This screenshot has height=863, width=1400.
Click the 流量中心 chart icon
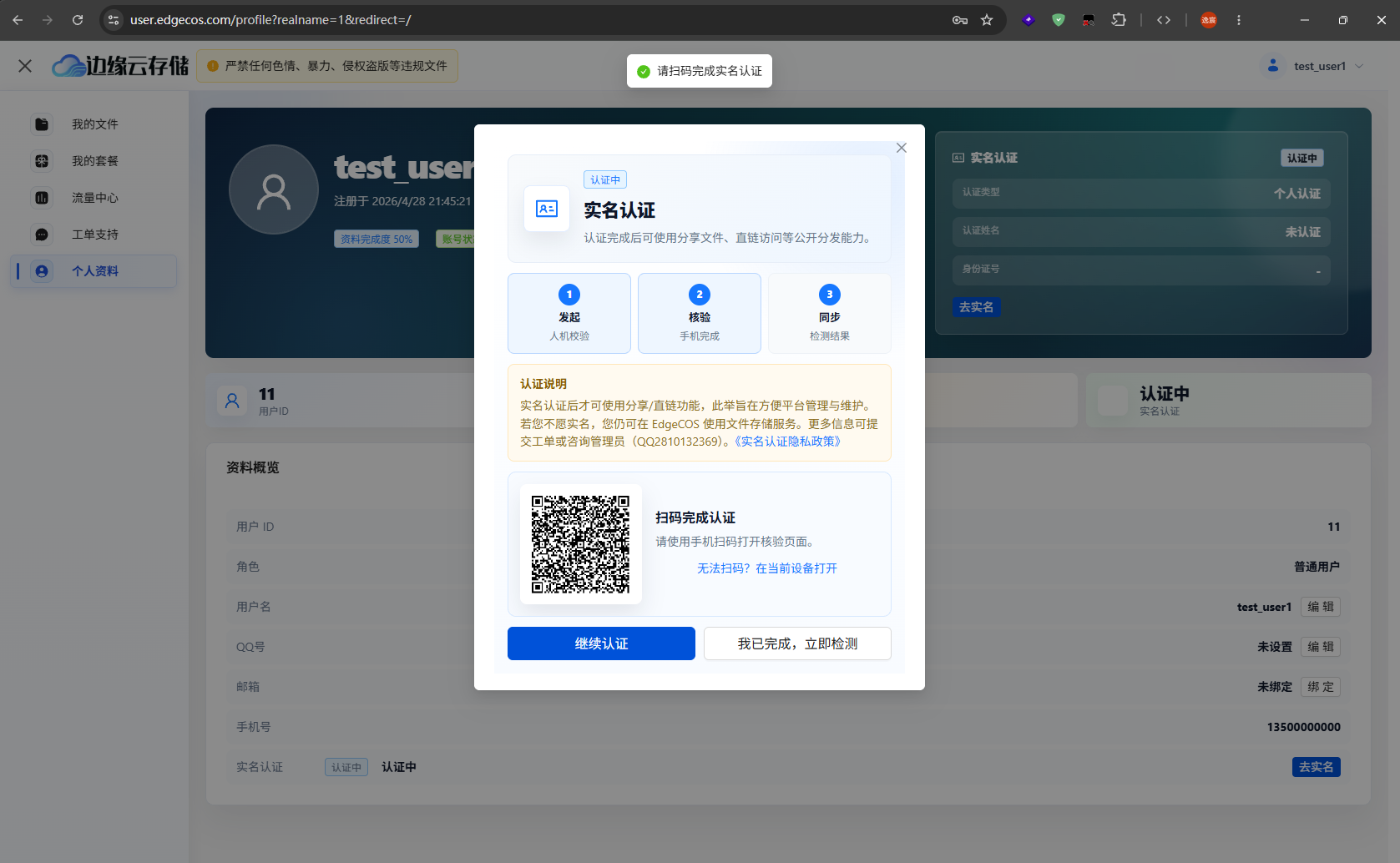[x=42, y=198]
